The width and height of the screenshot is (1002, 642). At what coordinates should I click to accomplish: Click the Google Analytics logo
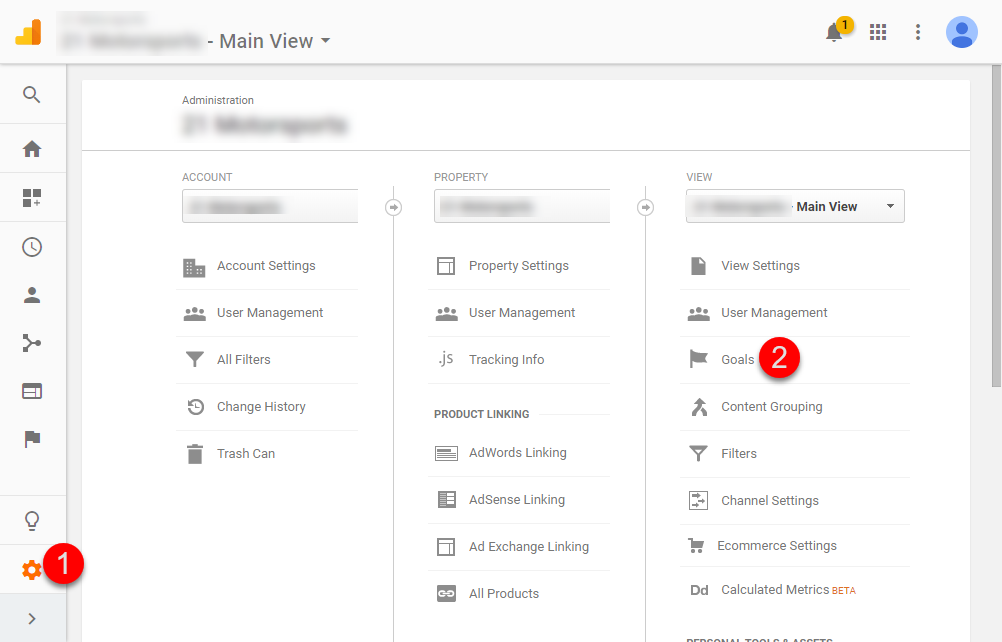[x=29, y=32]
